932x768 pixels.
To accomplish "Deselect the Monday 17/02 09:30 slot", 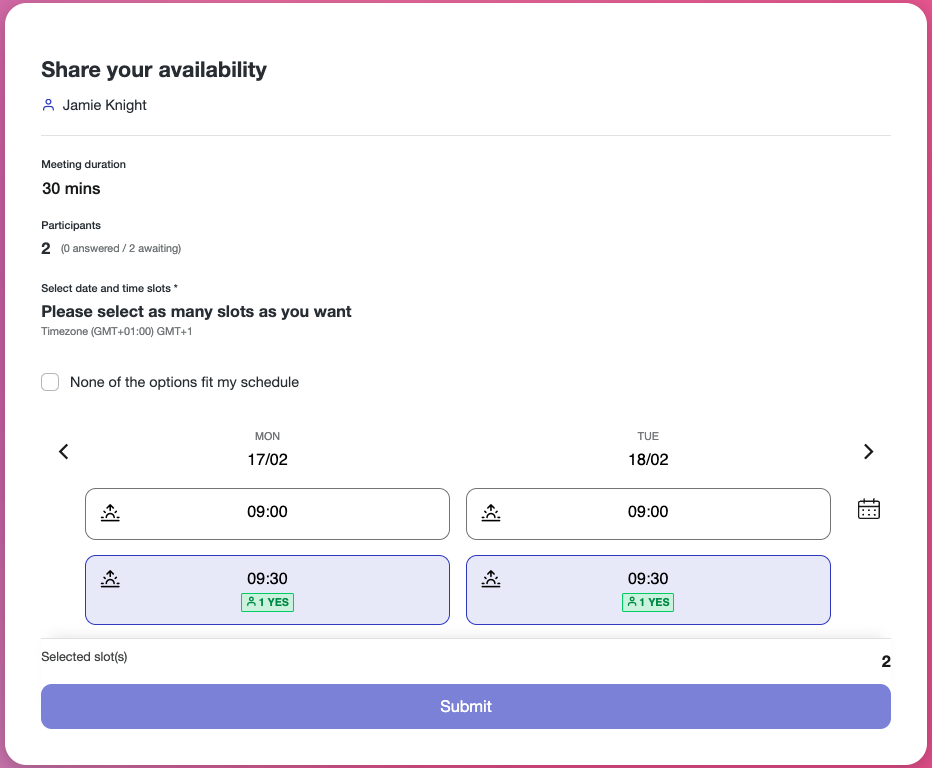I will point(267,590).
